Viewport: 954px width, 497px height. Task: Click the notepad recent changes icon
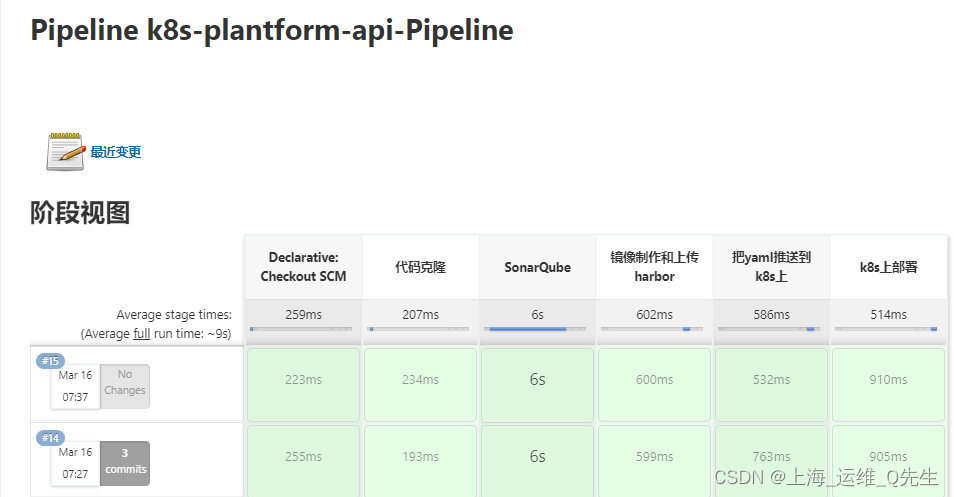pyautogui.click(x=65, y=151)
